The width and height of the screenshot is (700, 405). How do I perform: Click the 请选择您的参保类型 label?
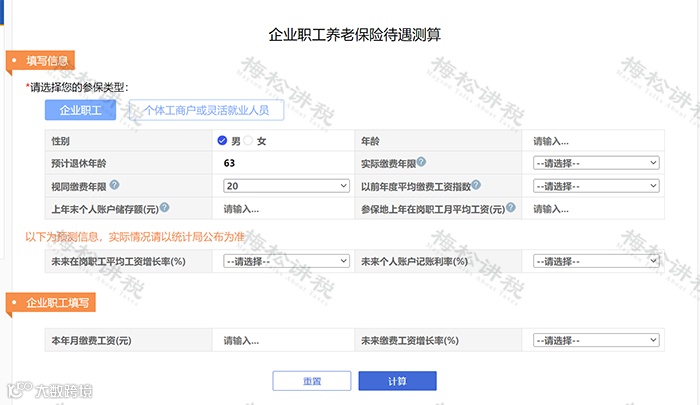pos(77,87)
